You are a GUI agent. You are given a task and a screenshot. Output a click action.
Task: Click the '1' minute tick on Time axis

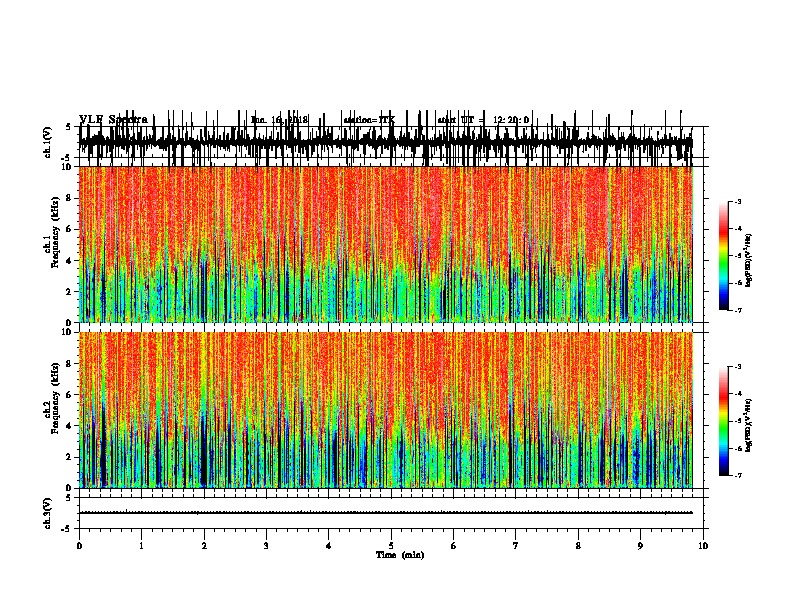[x=141, y=546]
